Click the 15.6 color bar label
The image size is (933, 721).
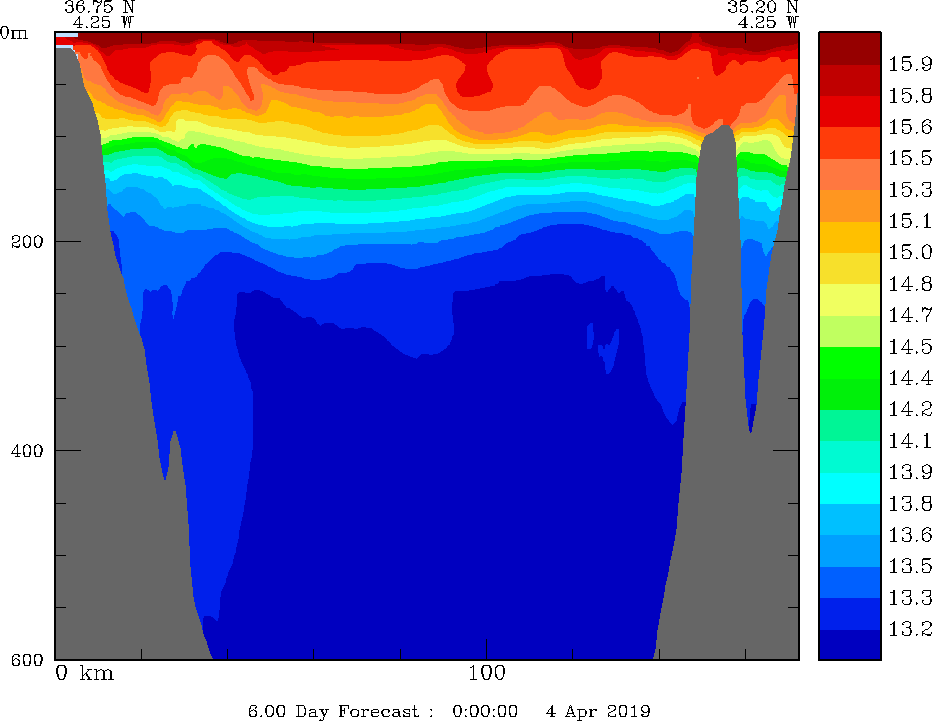[x=910, y=127]
